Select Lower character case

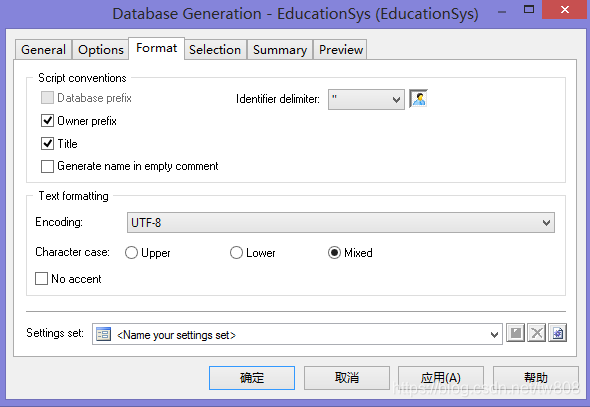[x=236, y=252]
